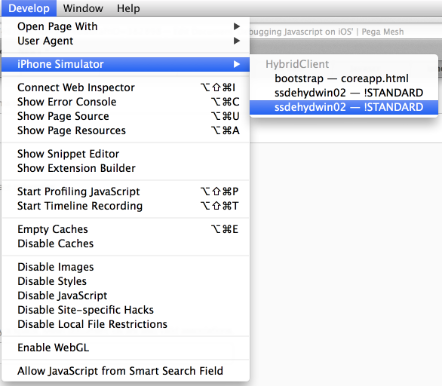Open the Develop menu in menu bar

29,8
